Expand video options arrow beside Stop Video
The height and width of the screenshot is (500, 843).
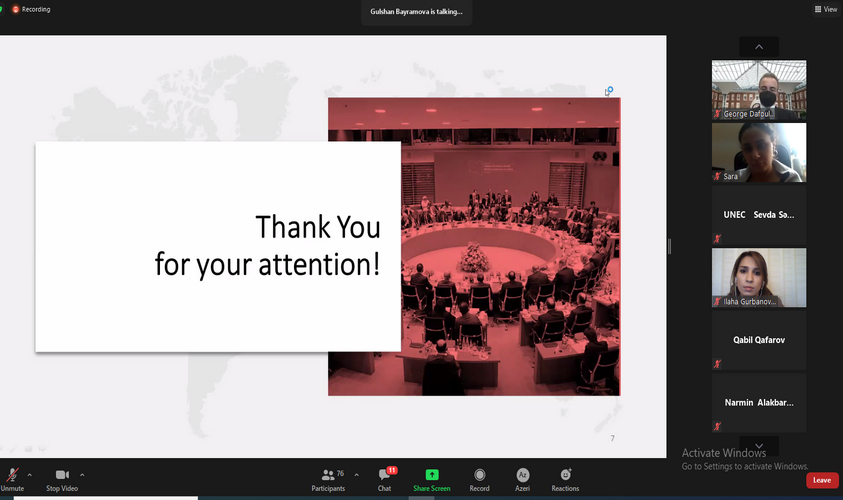82,475
